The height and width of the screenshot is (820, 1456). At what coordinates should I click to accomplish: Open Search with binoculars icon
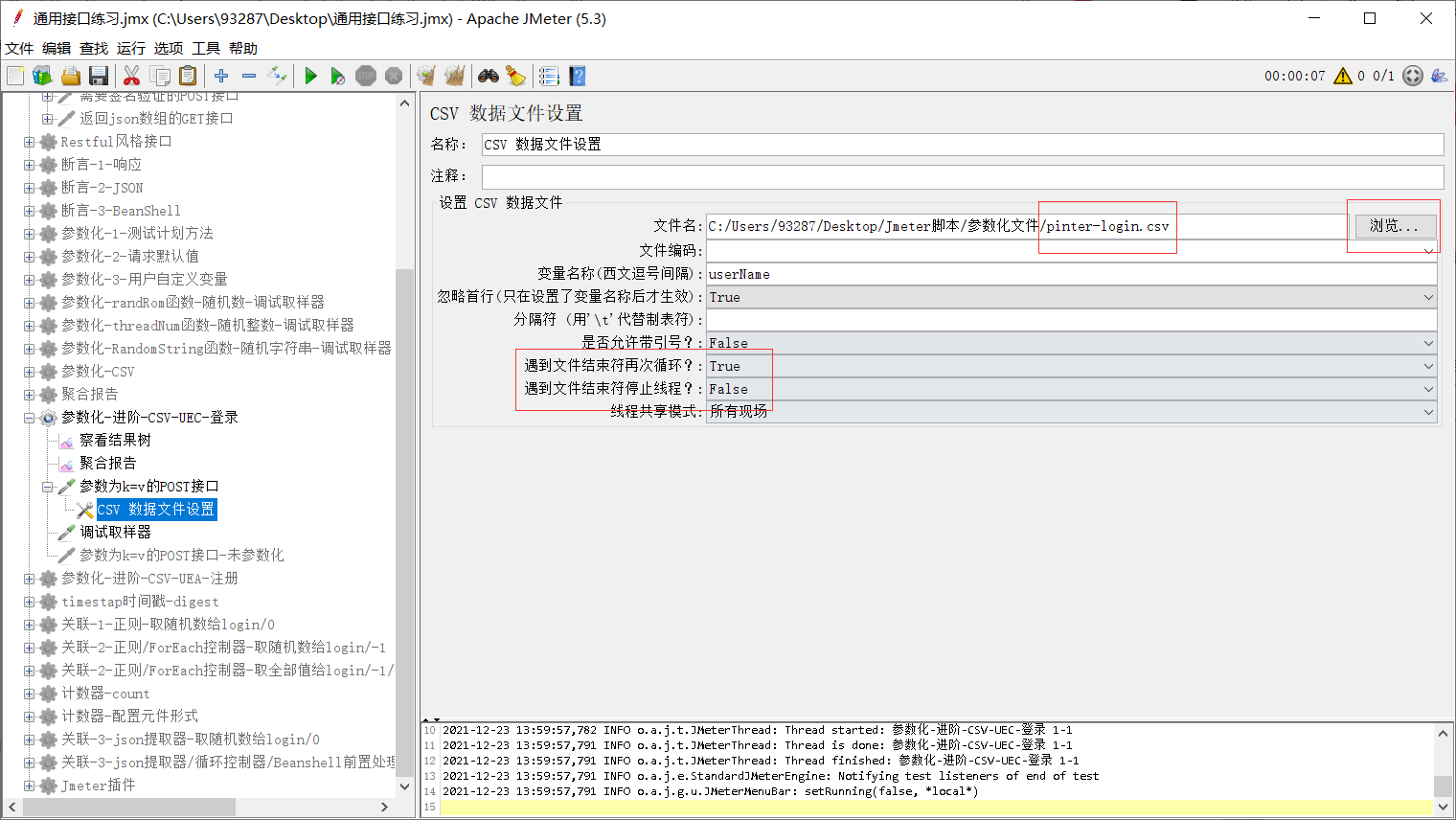pyautogui.click(x=489, y=76)
